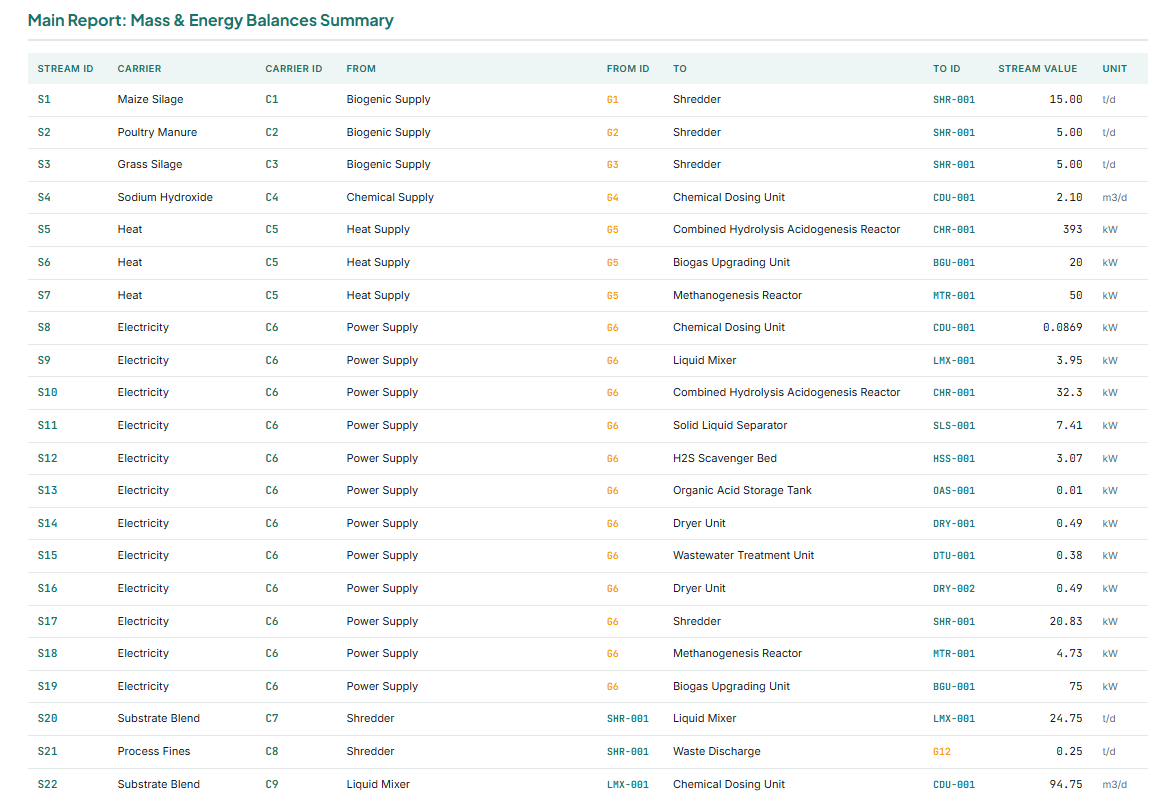1172x802 pixels.
Task: Click the G12 to ID
Action: click(x=942, y=751)
